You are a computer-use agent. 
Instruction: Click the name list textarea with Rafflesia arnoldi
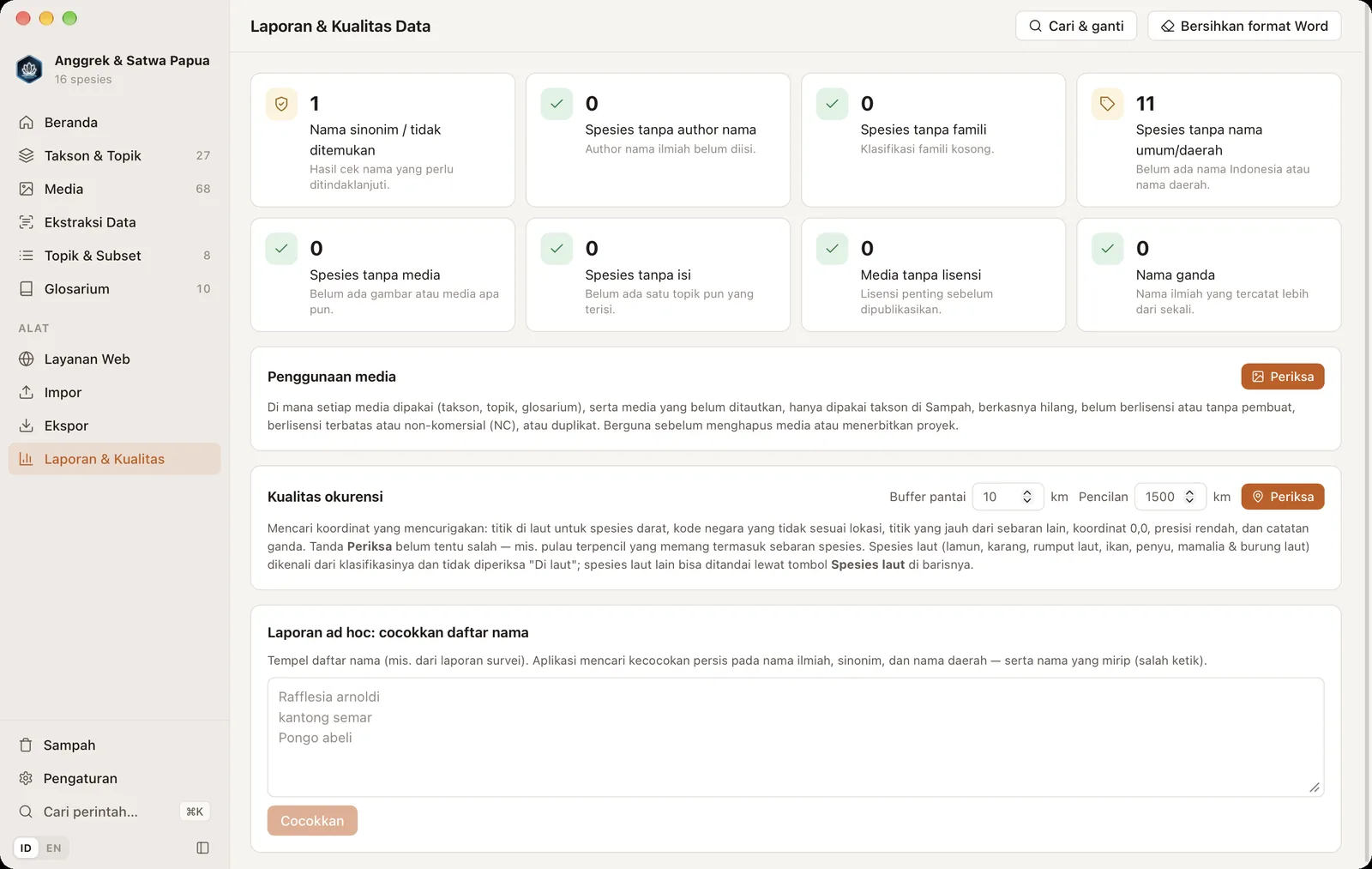(796, 738)
